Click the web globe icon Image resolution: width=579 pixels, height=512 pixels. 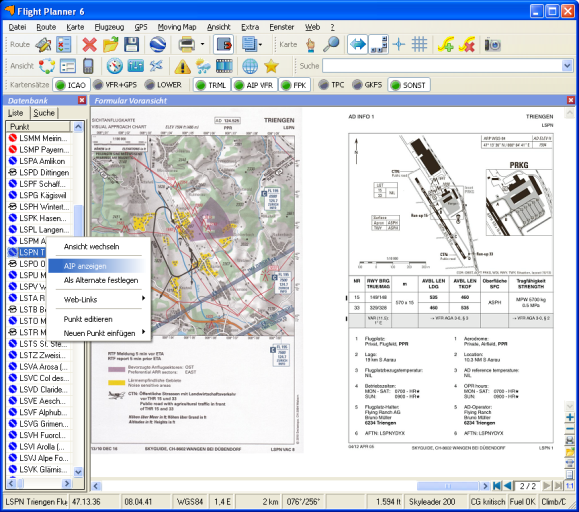coord(250,66)
